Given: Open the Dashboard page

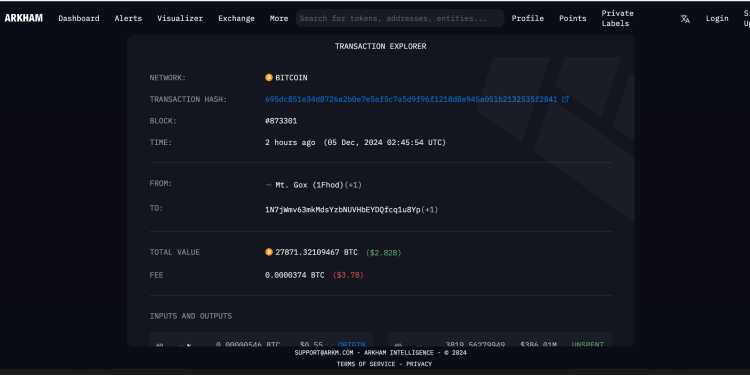Looking at the screenshot, I should click(x=79, y=18).
